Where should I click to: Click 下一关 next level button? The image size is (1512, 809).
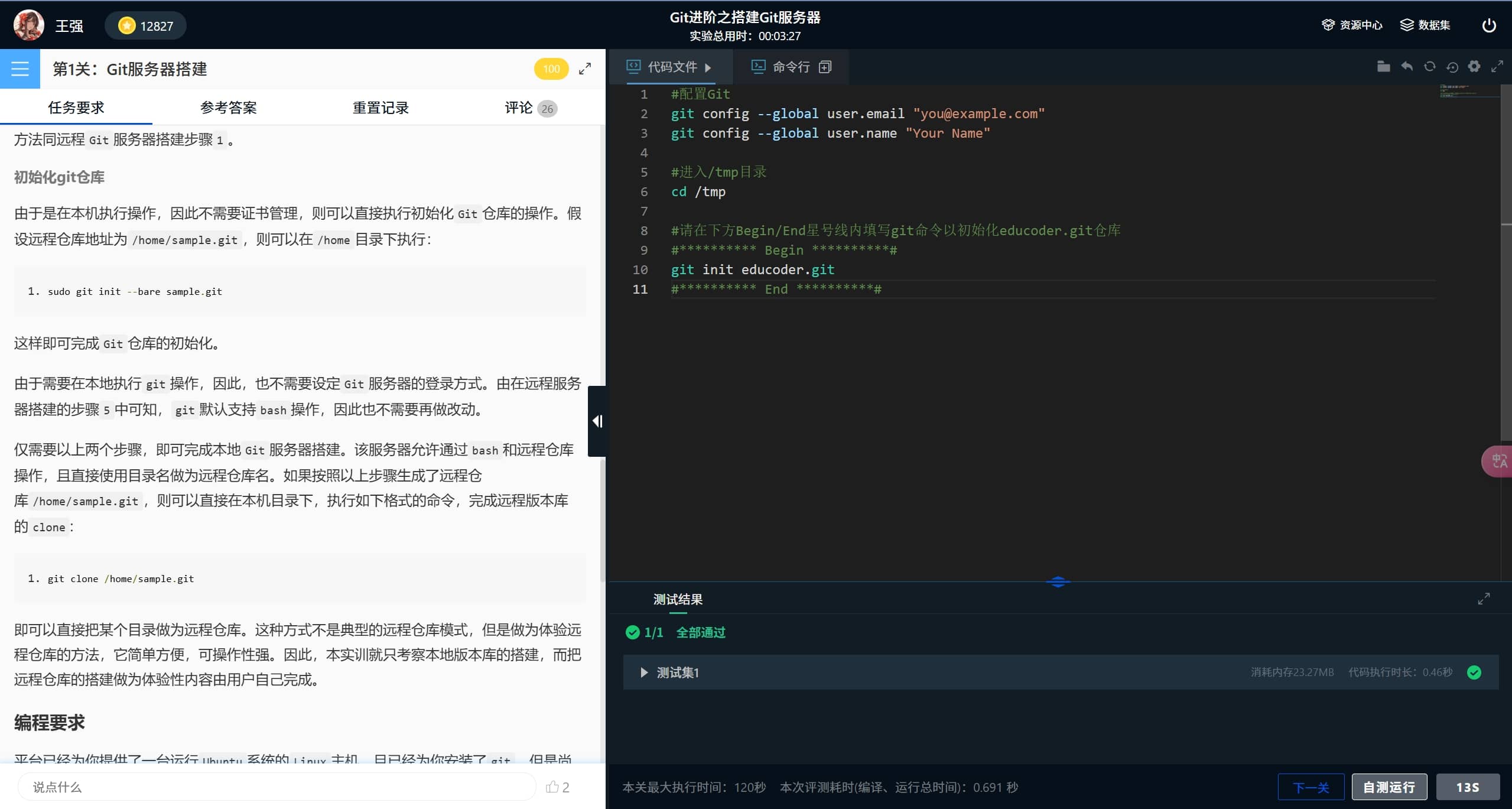[1311, 787]
